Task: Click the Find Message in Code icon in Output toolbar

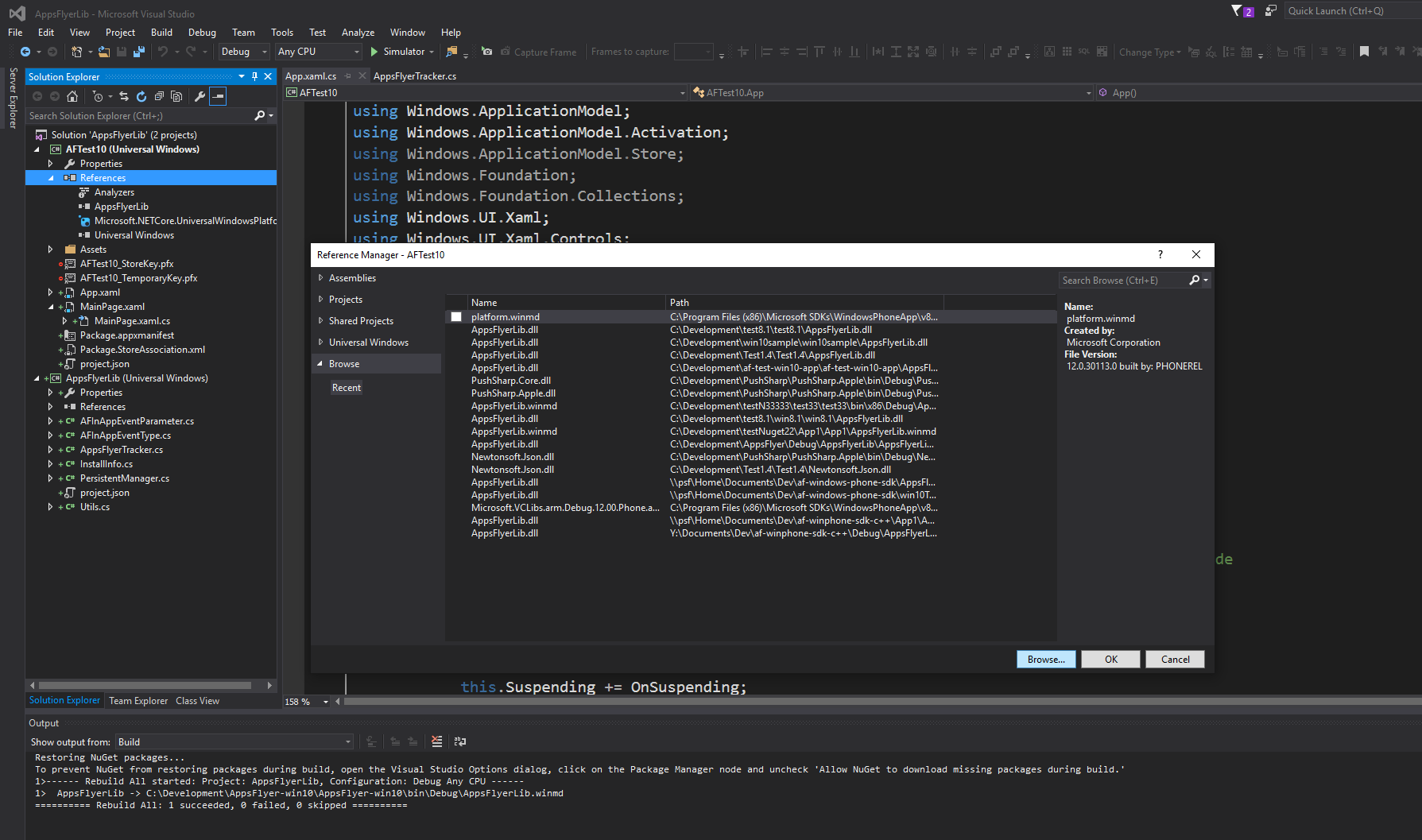Action: pyautogui.click(x=370, y=741)
